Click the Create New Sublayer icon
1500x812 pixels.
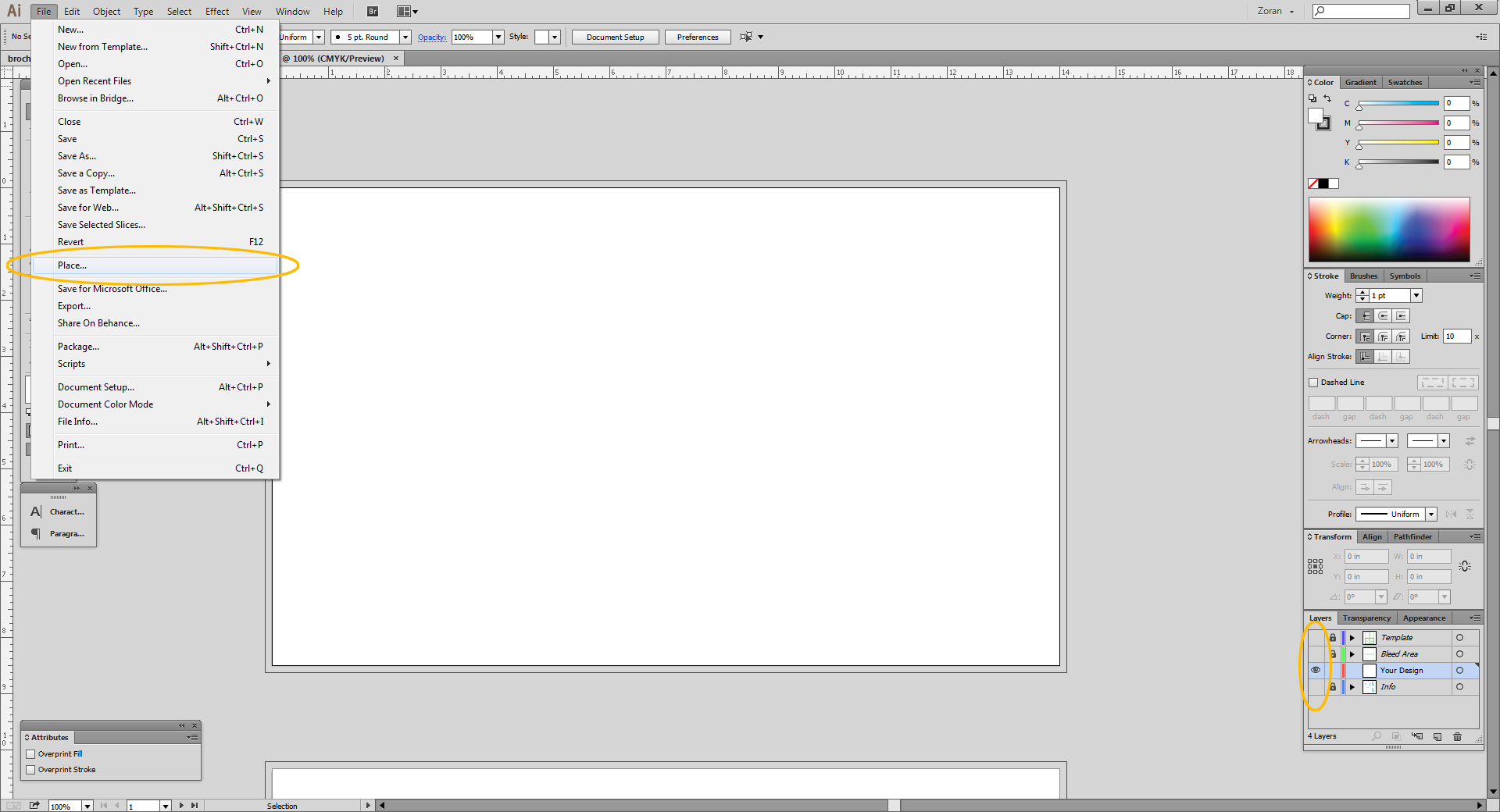point(1417,736)
